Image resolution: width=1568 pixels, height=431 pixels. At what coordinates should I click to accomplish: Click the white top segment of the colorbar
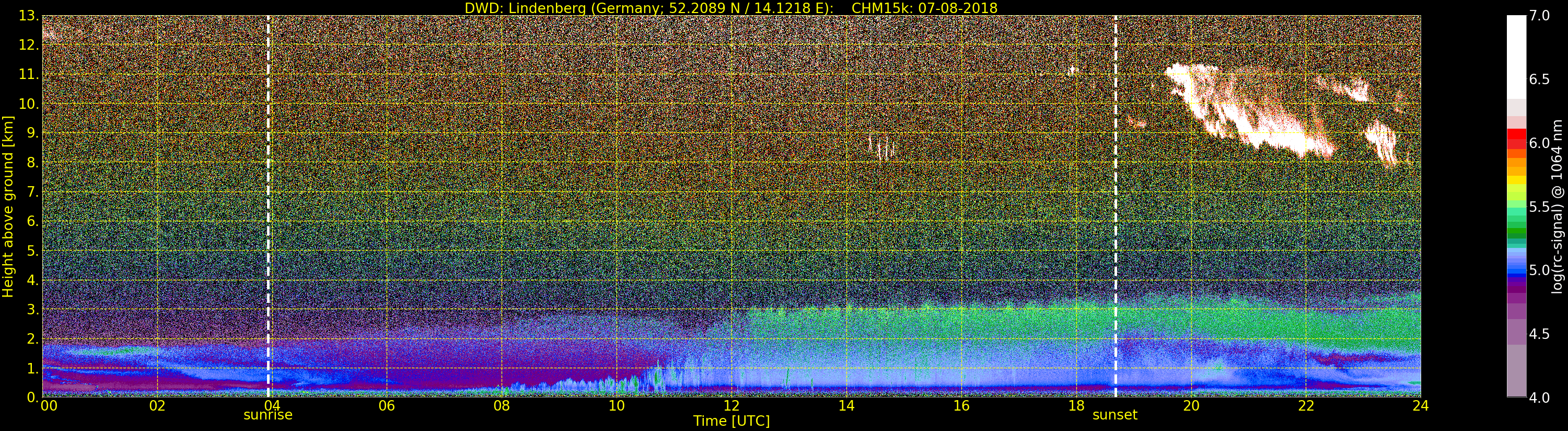click(1516, 56)
